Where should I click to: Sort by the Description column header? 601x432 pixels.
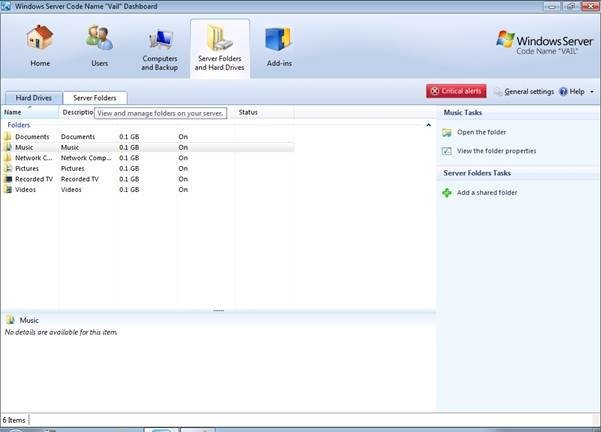pyautogui.click(x=77, y=112)
